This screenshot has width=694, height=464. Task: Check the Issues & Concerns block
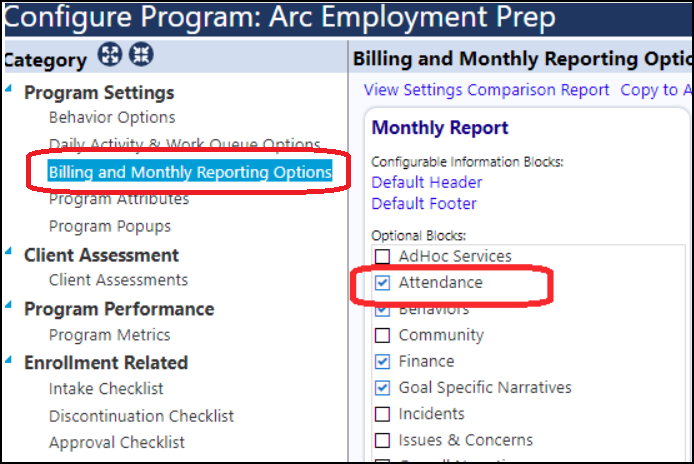coord(382,441)
